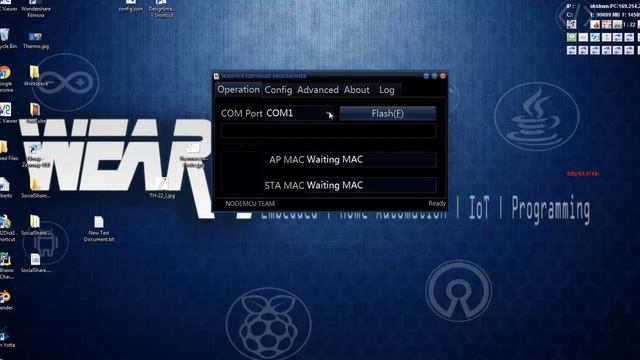This screenshot has height=360, width=640.
Task: Select the Blender desktop icon
Action: 5,300
